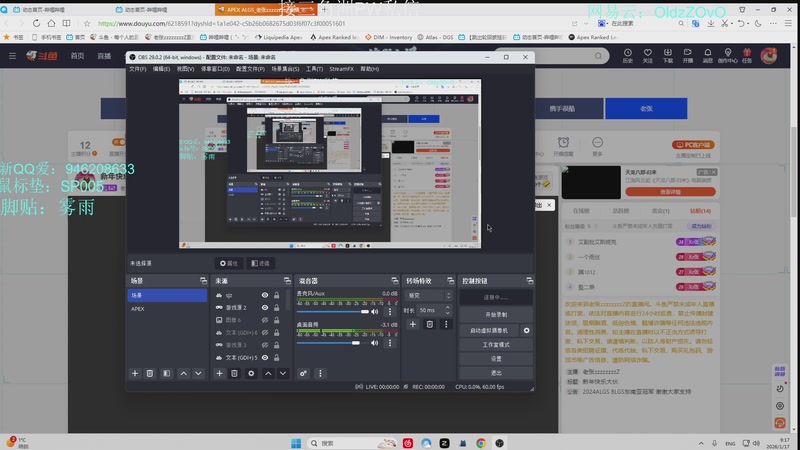Show the hidden 游戏源 3 source
Viewport: 800px width, 450px height.
click(x=265, y=345)
